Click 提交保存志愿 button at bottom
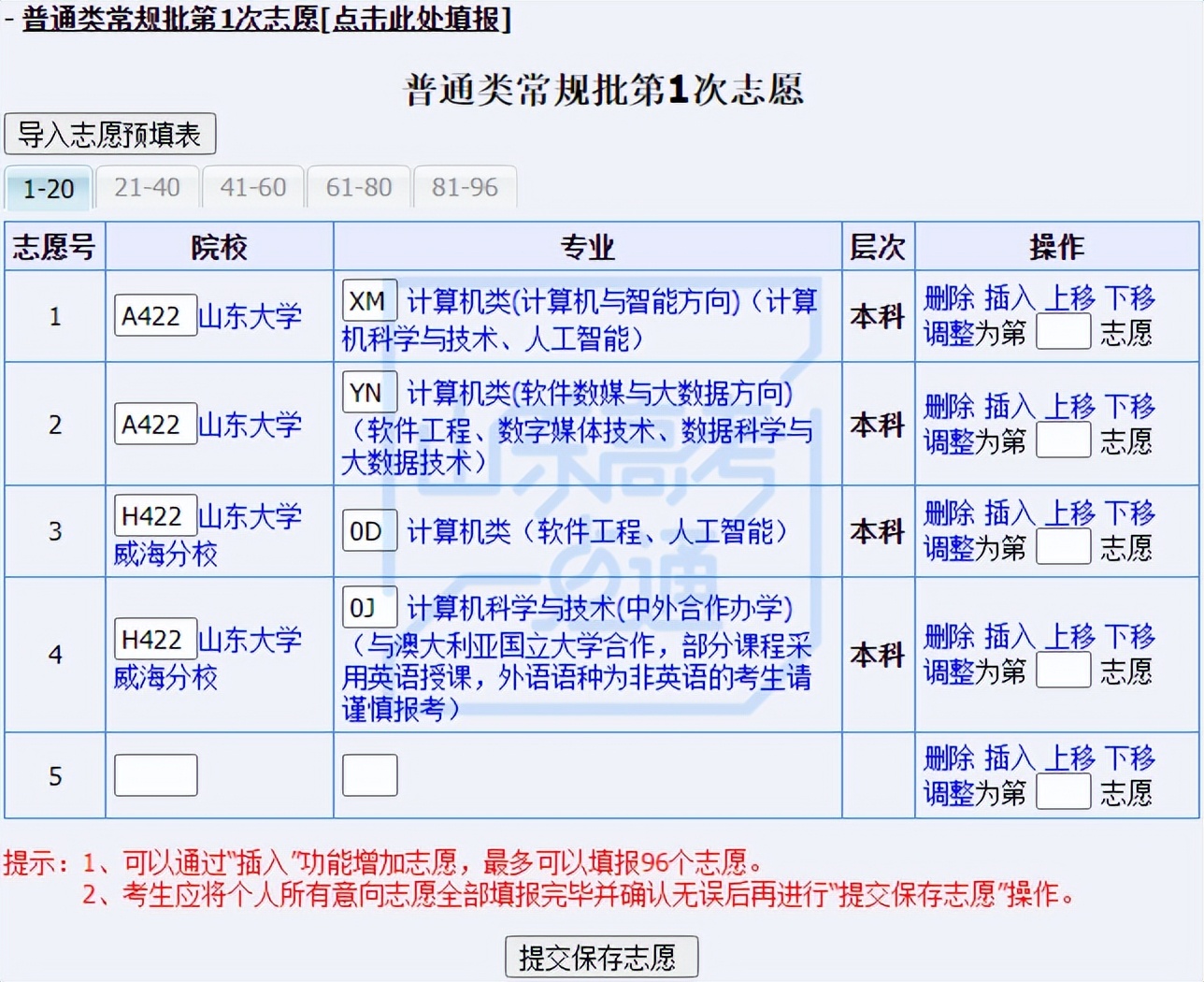The height and width of the screenshot is (982, 1204). click(x=601, y=956)
